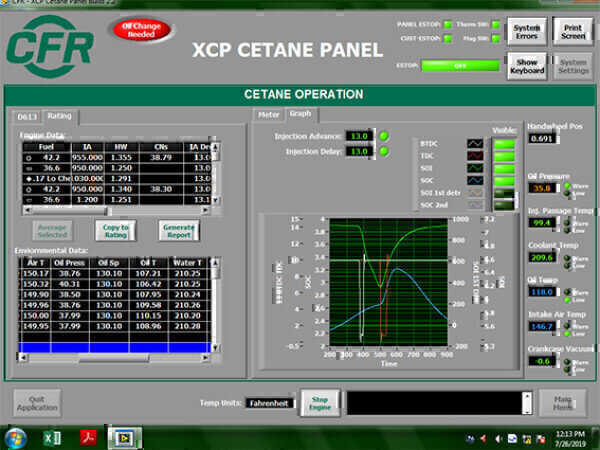Click the Coolant Temp Warn LED
600x450 pixels.
(567, 258)
